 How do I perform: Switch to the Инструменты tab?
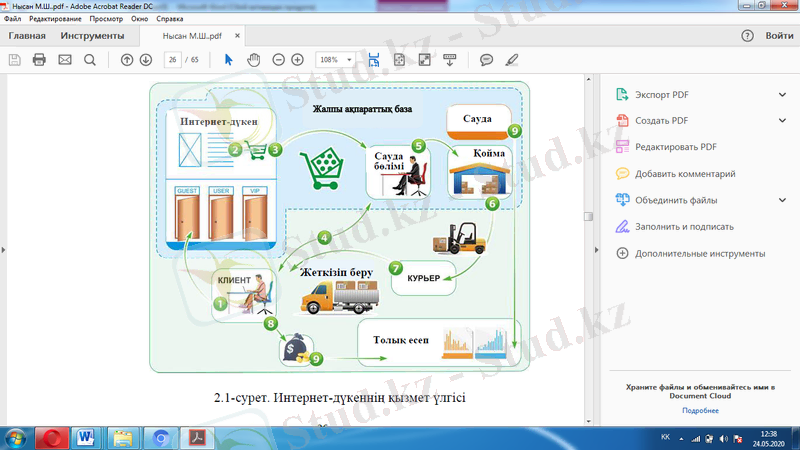coord(92,36)
